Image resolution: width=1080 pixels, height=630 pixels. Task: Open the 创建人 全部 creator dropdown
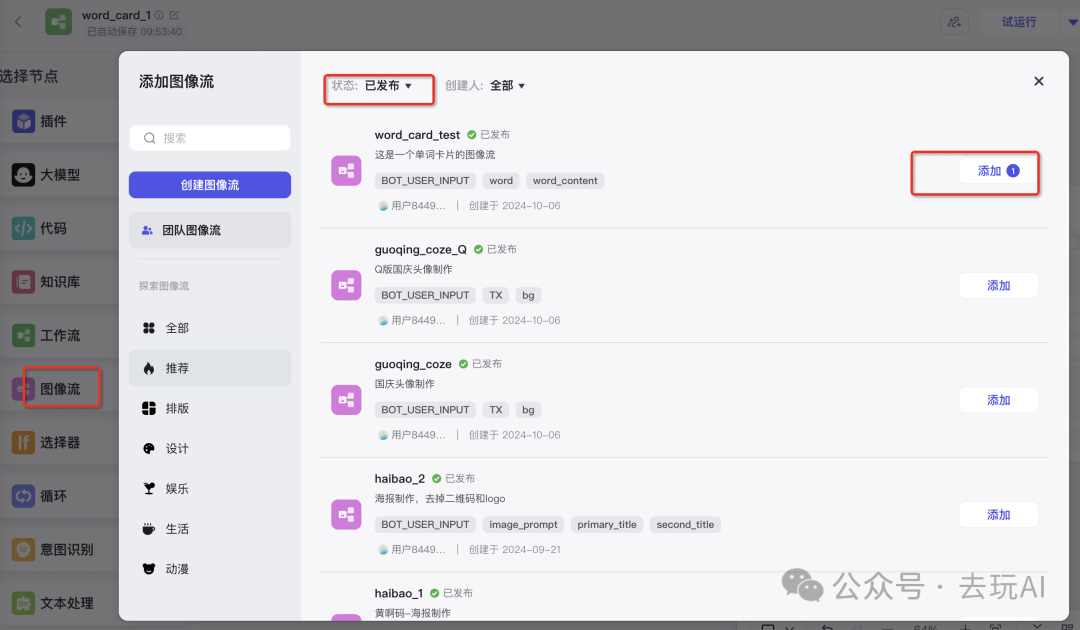tap(485, 85)
